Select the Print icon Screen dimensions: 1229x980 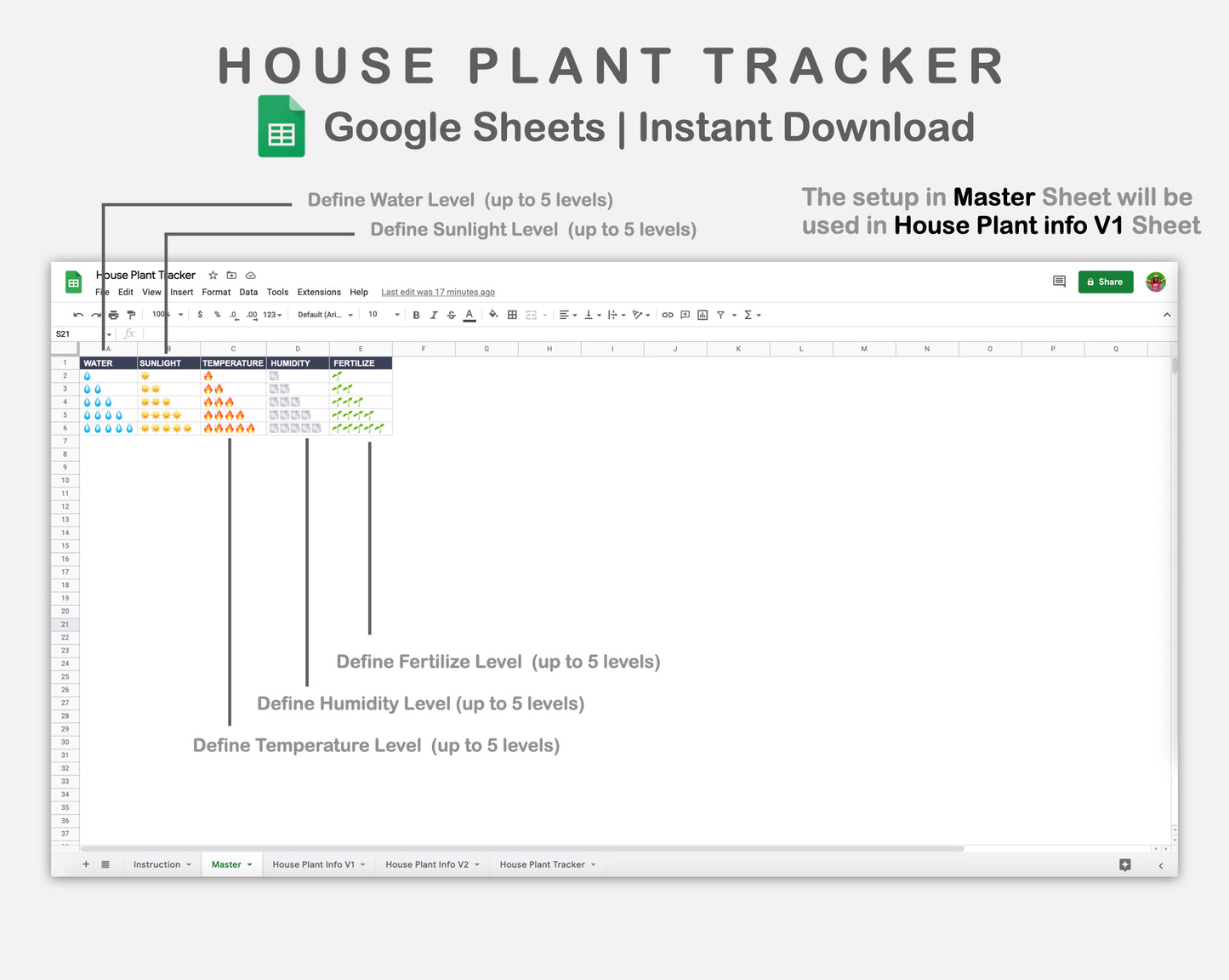click(x=114, y=314)
